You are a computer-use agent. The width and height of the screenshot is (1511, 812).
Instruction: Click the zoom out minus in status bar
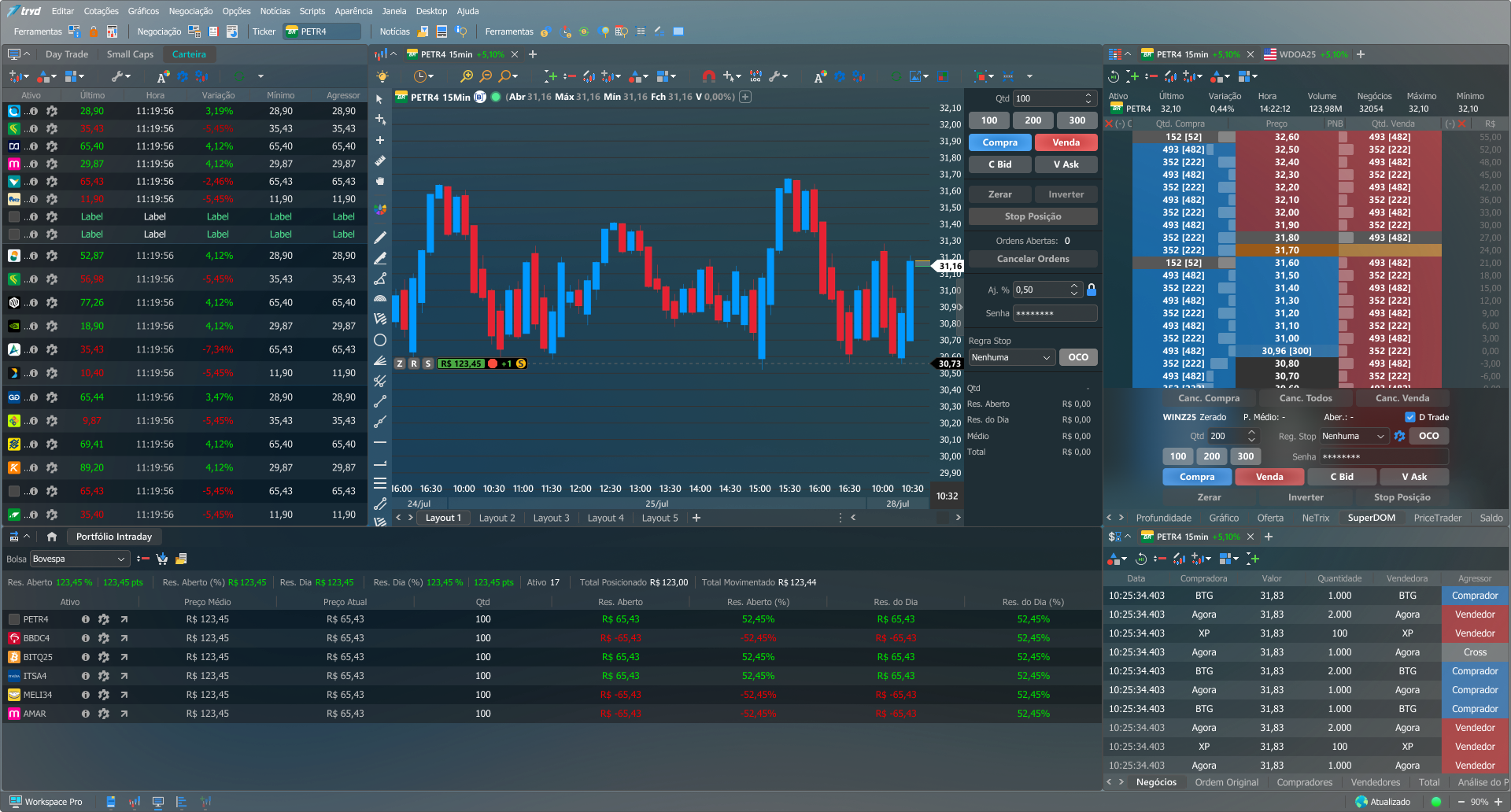coord(1461,802)
